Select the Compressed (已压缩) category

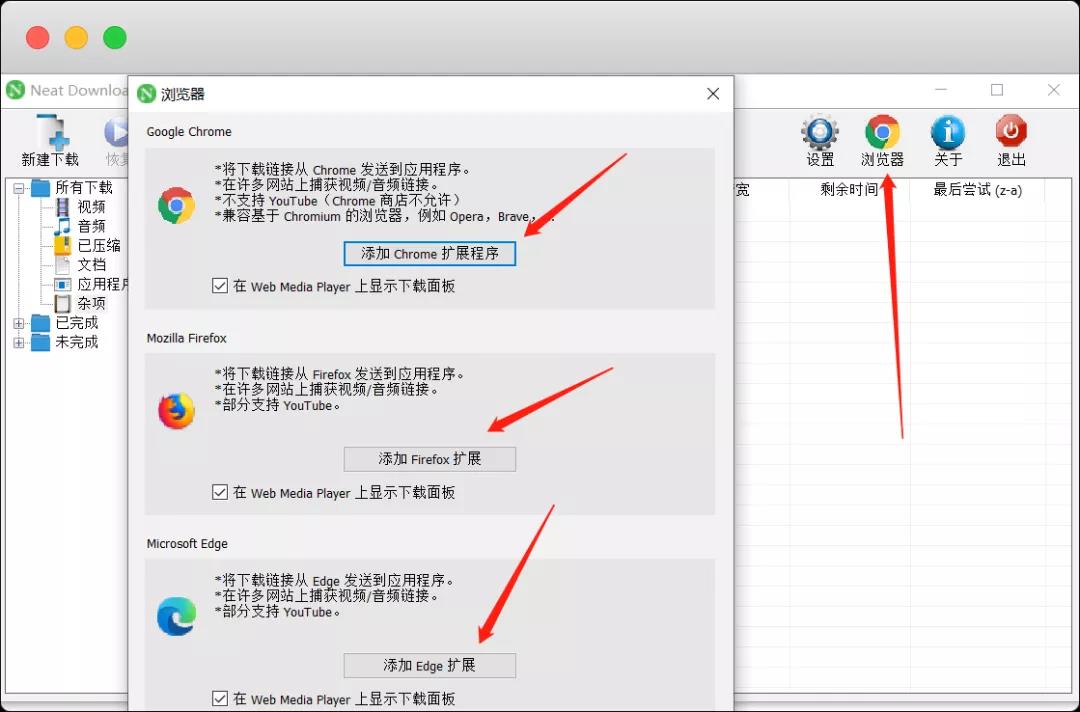click(x=98, y=245)
